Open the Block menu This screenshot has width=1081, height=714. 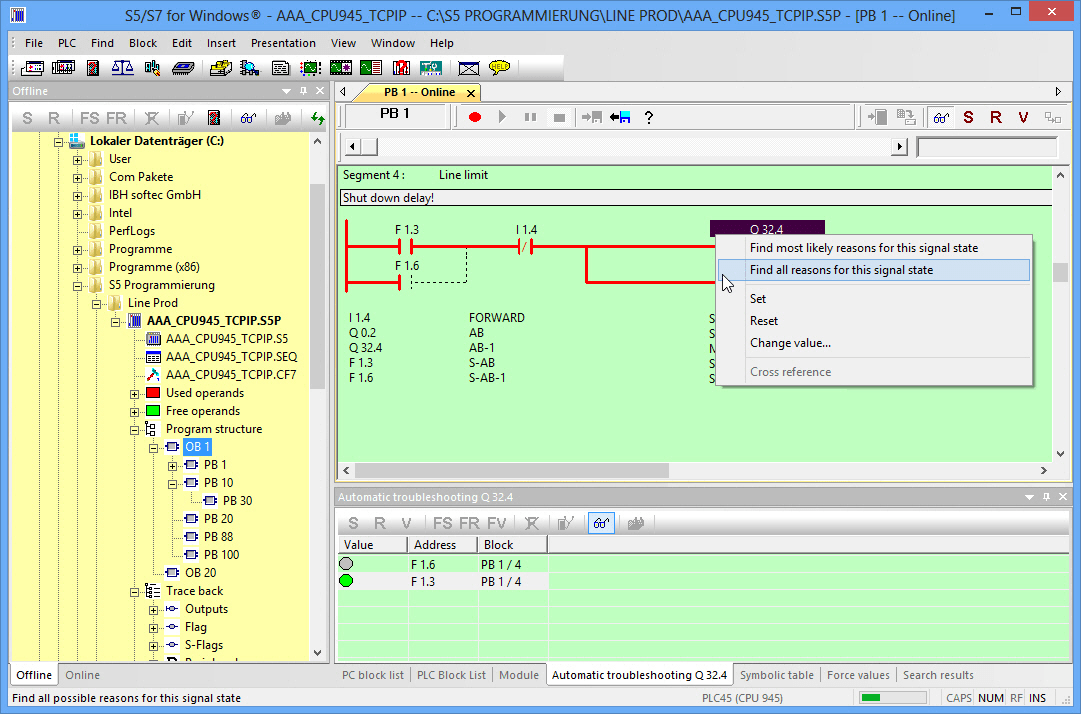point(143,43)
